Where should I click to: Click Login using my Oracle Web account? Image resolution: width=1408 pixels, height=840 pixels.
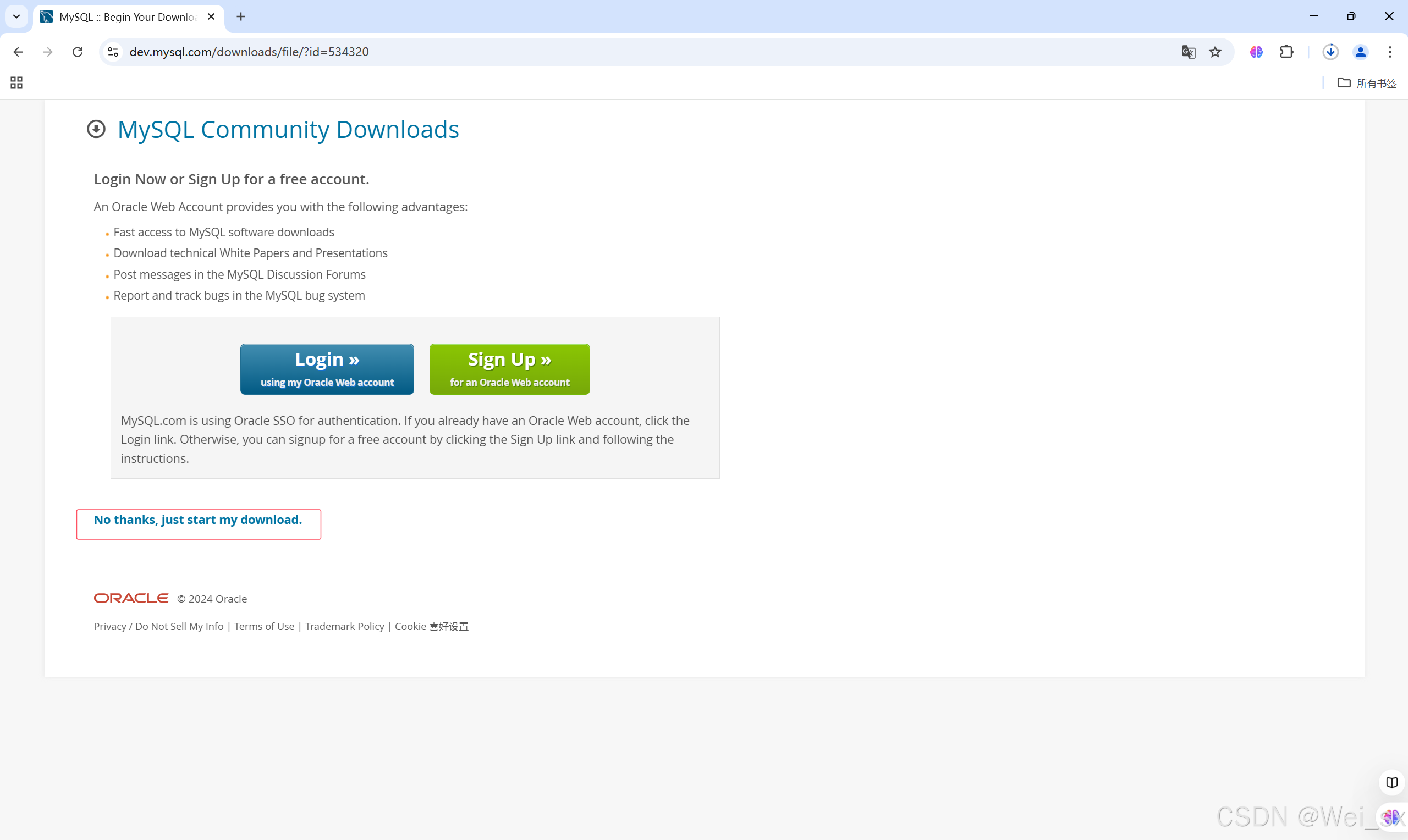coord(327,369)
